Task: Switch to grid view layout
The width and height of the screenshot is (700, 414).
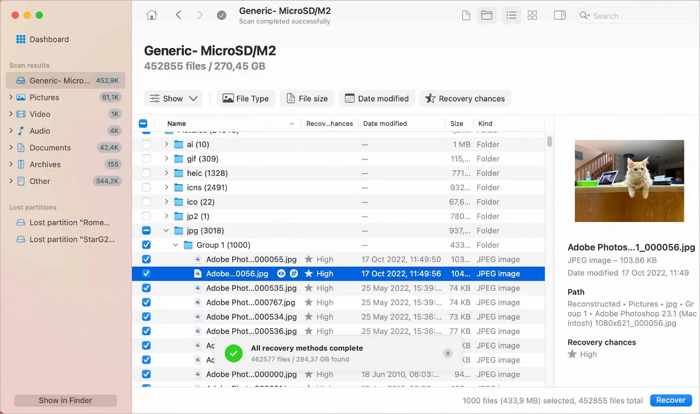Action: [x=532, y=16]
